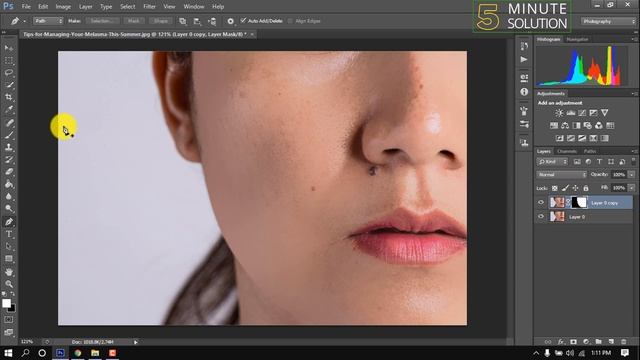Select the Dodge tool
This screenshot has height=360, width=640.
coord(9,209)
